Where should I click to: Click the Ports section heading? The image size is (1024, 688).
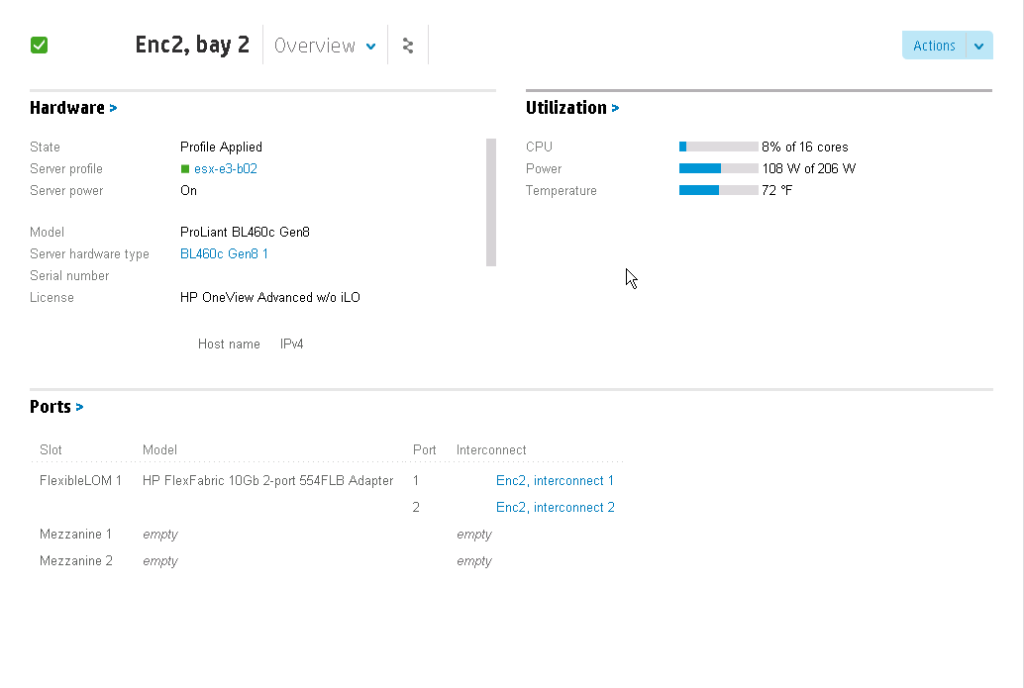pos(50,407)
